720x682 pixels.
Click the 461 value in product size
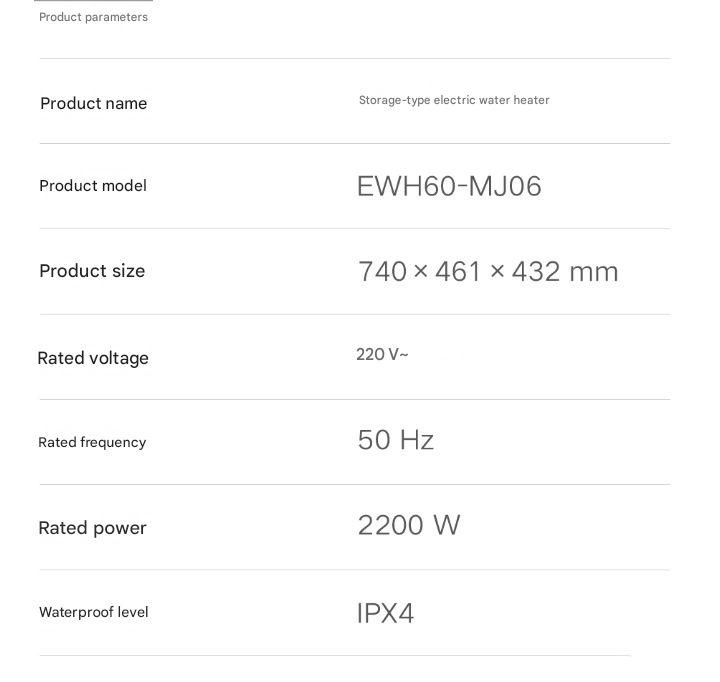pyautogui.click(x=458, y=272)
